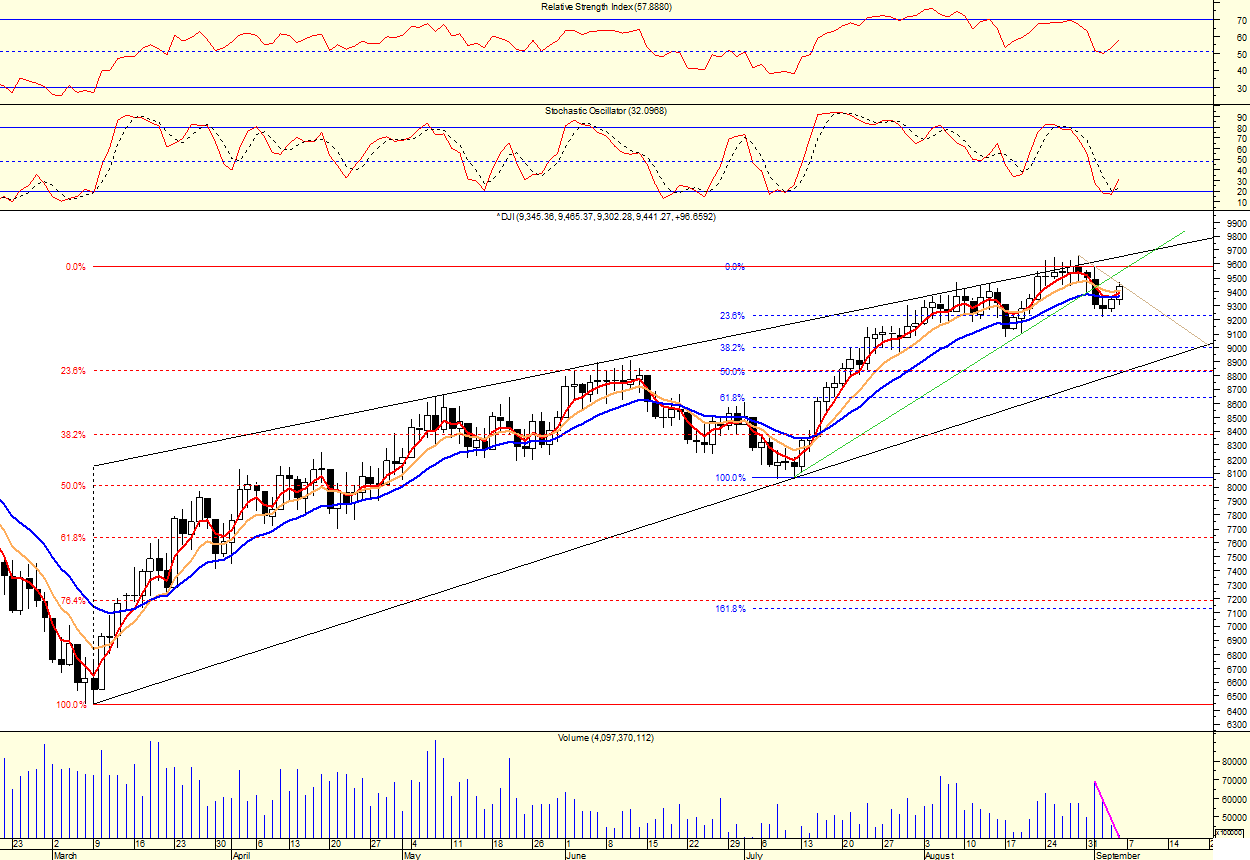
Task: Click the red 76.4% Fibonacci label
Action: (x=73, y=601)
